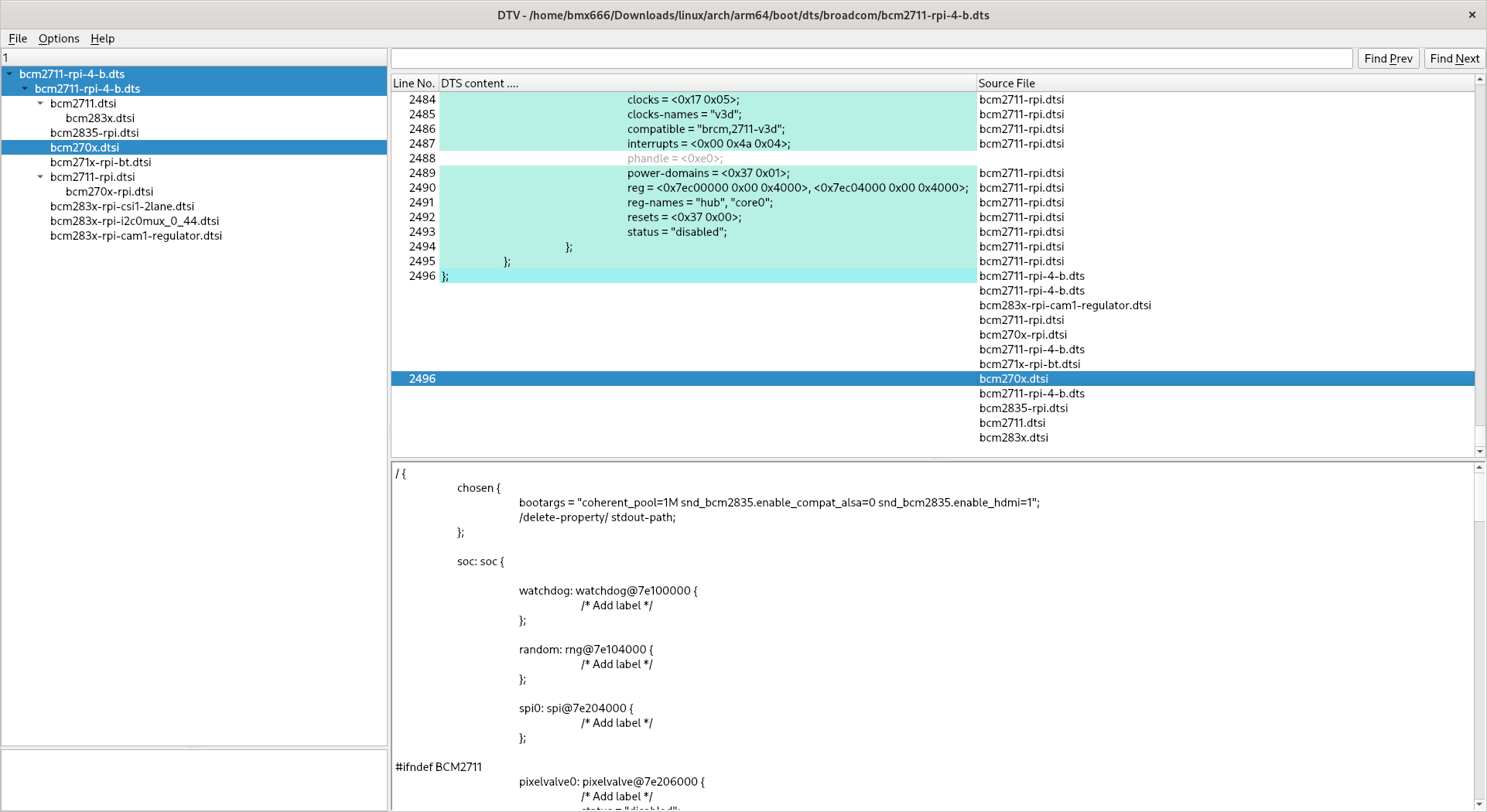The width and height of the screenshot is (1487, 812).
Task: Click the DTS table scroll up arrow
Action: [x=1480, y=79]
